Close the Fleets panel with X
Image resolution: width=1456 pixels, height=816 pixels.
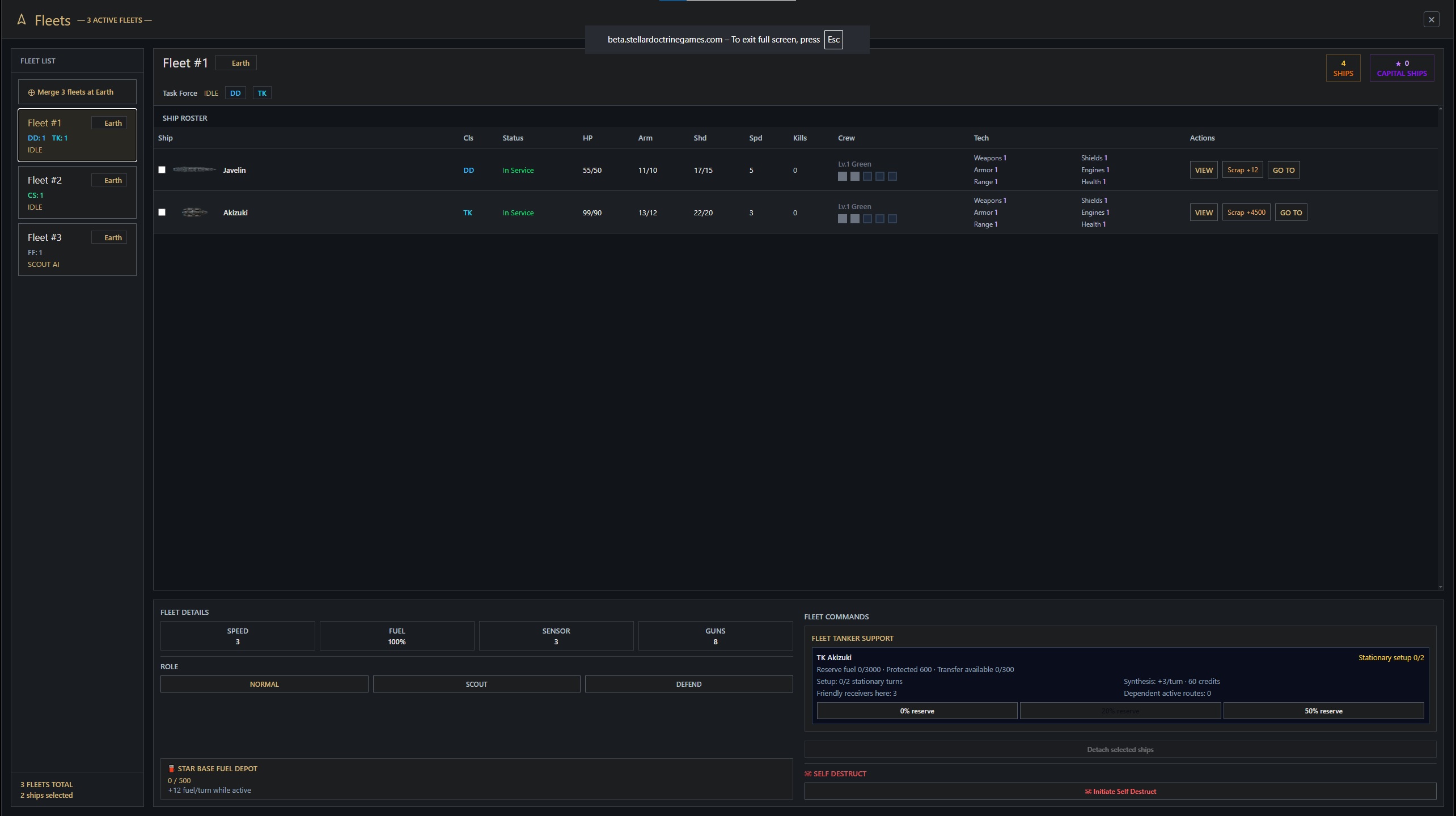tap(1431, 20)
